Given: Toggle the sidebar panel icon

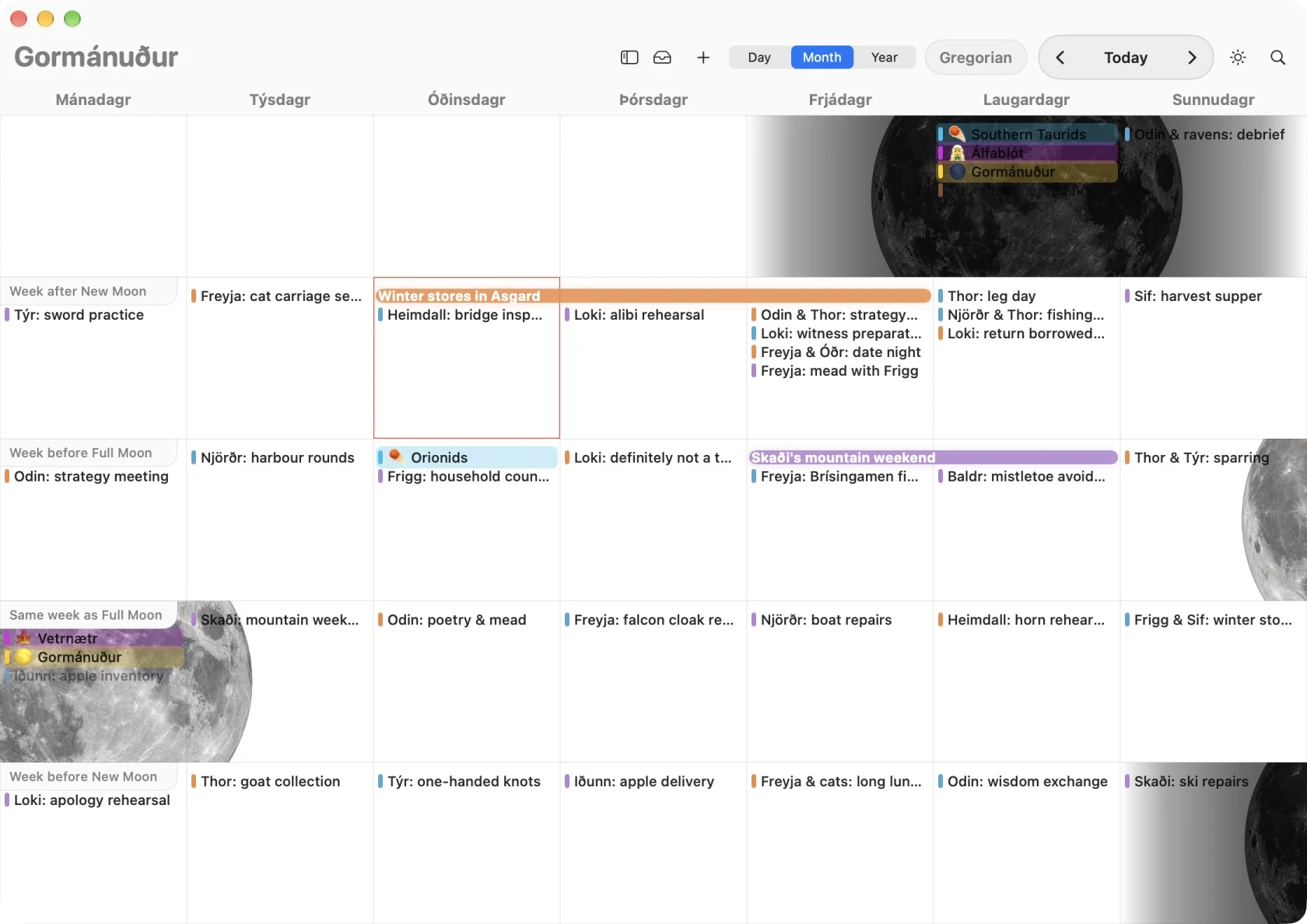Looking at the screenshot, I should pos(629,58).
